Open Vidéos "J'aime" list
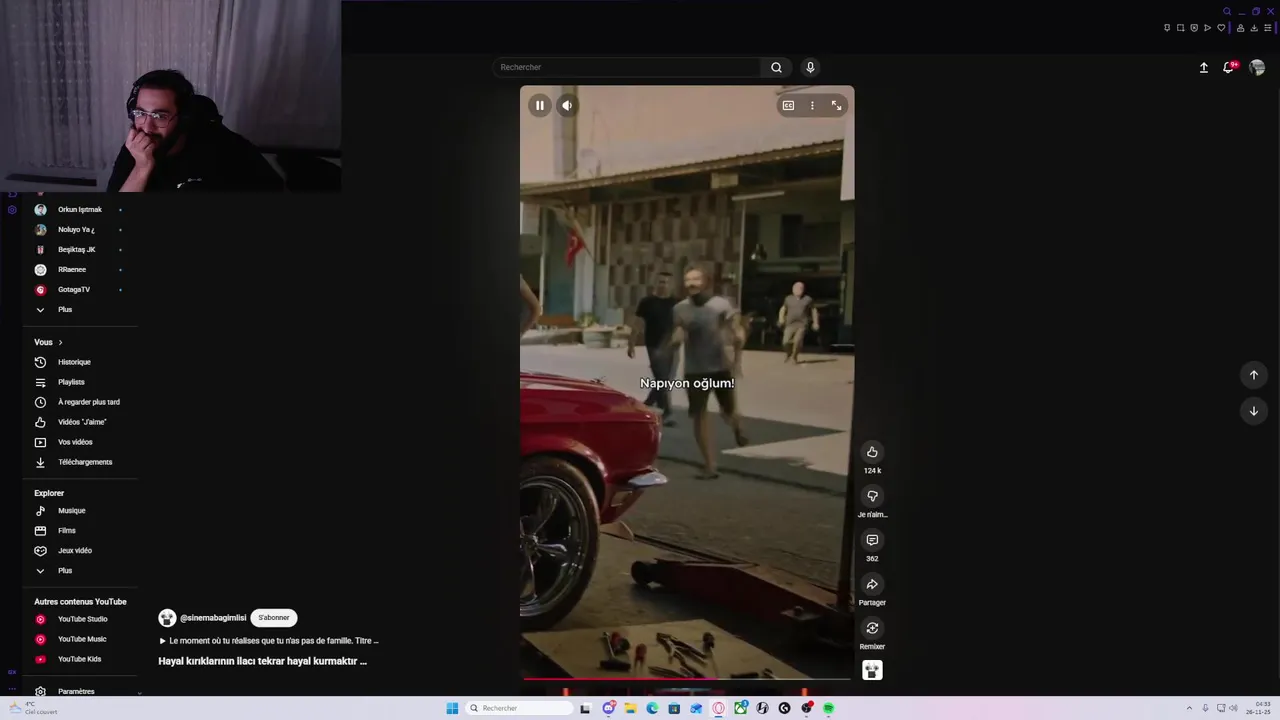This screenshot has height=720, width=1280. [79, 422]
